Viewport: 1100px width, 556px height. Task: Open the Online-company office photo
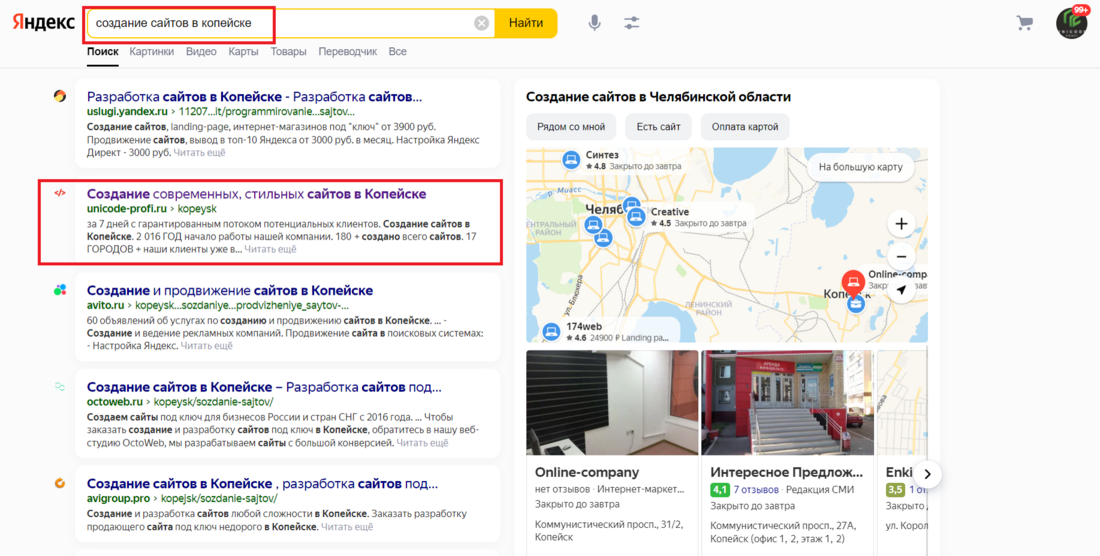[612, 403]
